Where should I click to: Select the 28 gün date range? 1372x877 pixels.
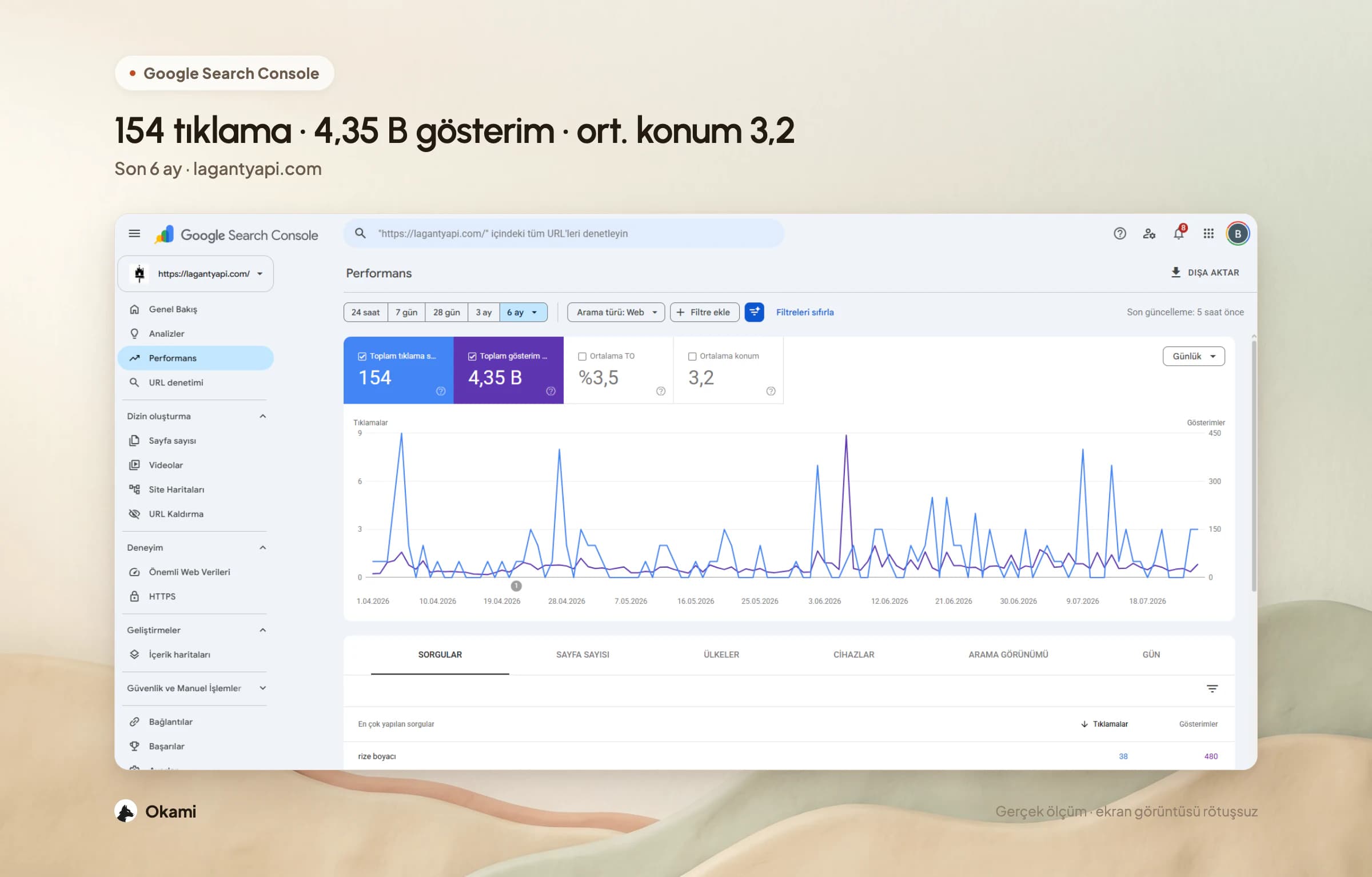click(446, 312)
